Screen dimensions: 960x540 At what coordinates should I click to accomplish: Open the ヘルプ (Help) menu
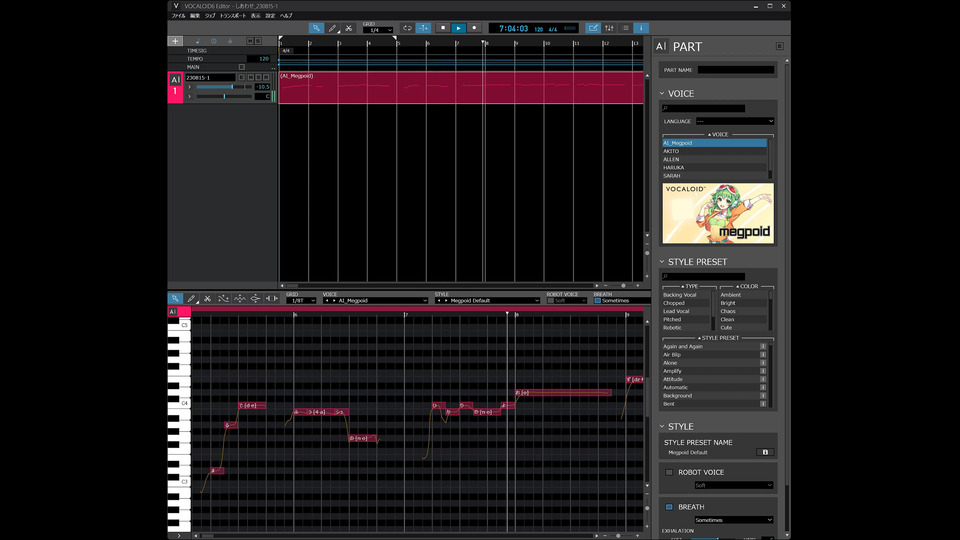point(286,16)
